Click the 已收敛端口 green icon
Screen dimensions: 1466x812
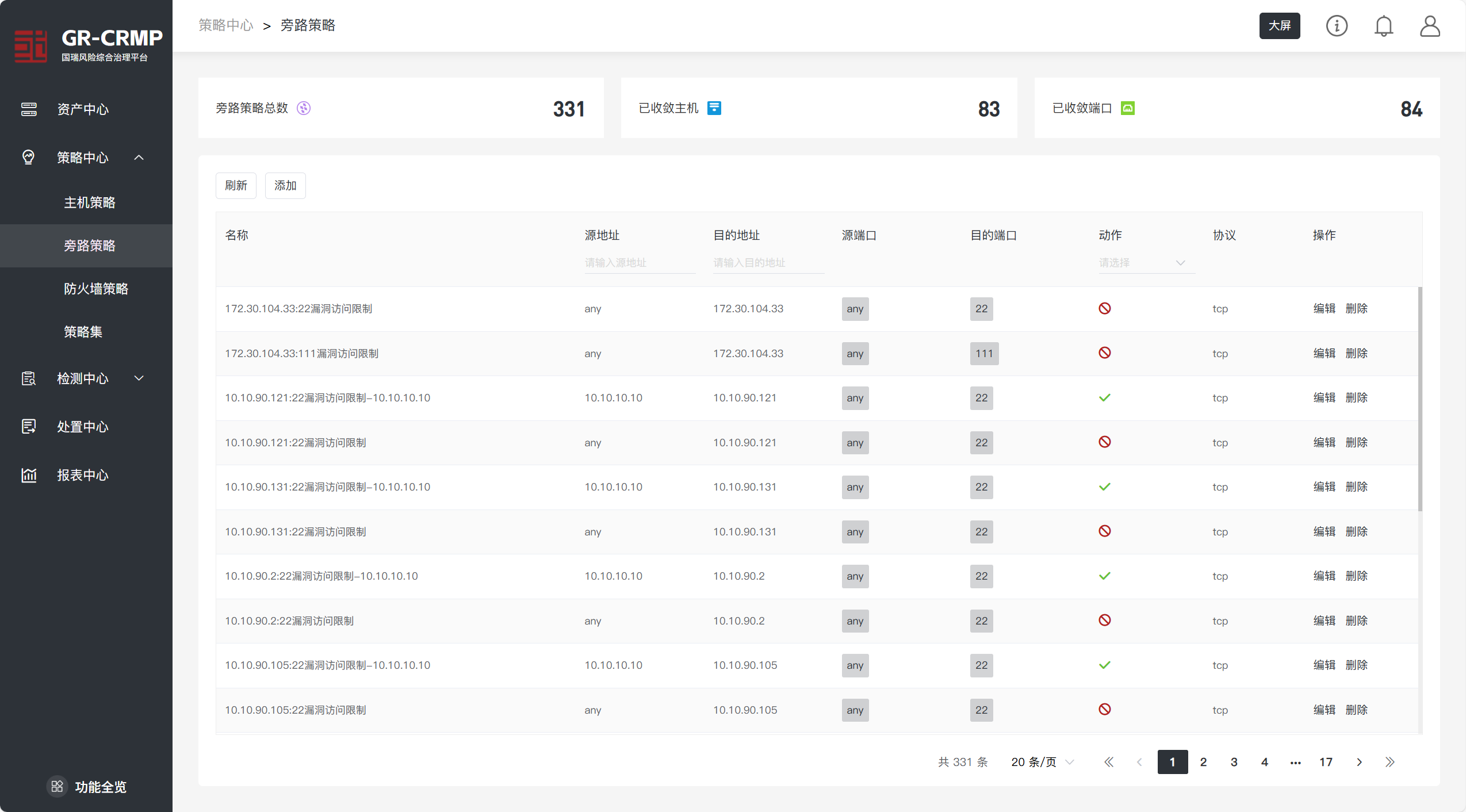[1127, 108]
